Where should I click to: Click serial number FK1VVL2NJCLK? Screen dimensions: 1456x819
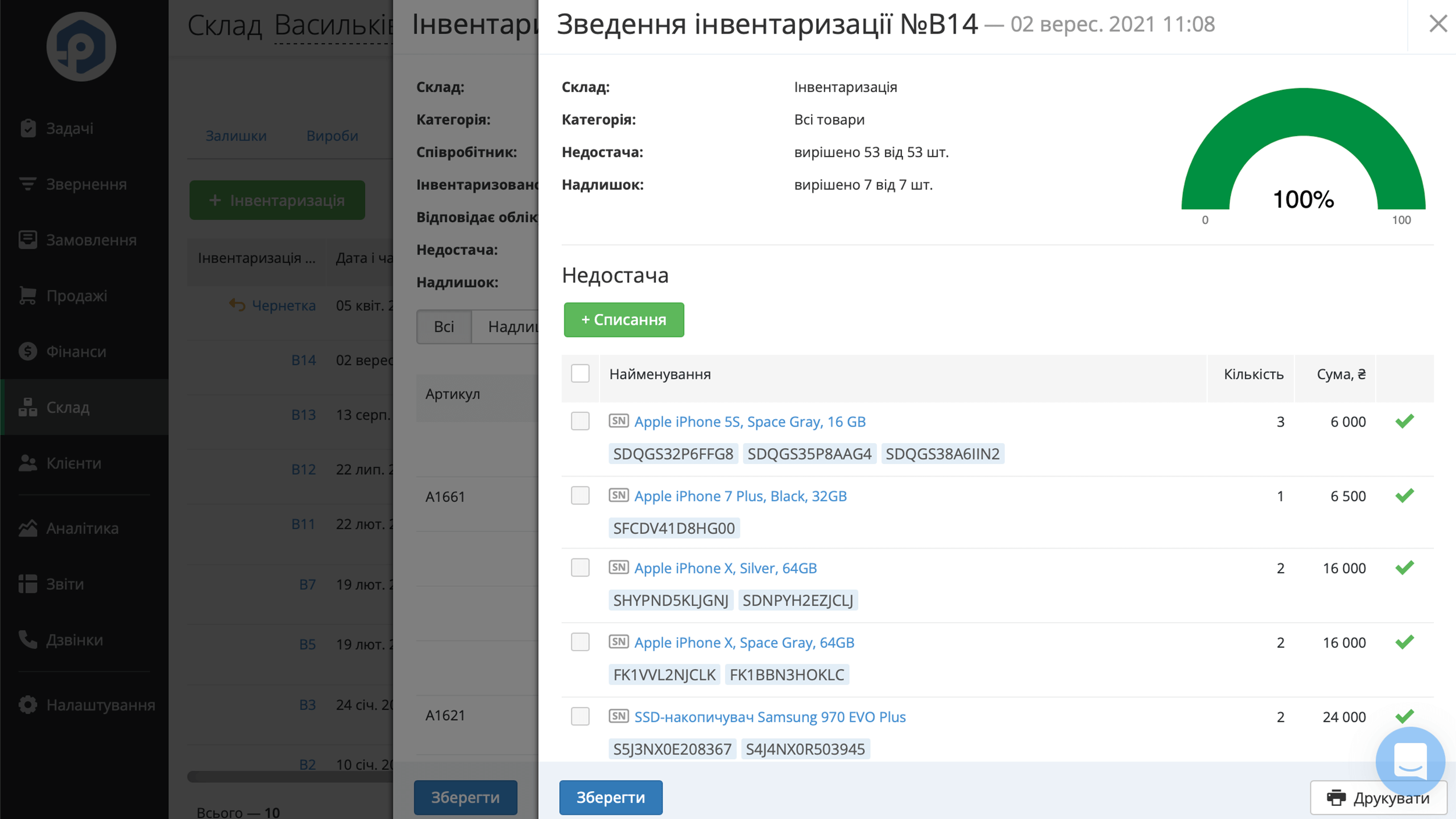coord(664,675)
